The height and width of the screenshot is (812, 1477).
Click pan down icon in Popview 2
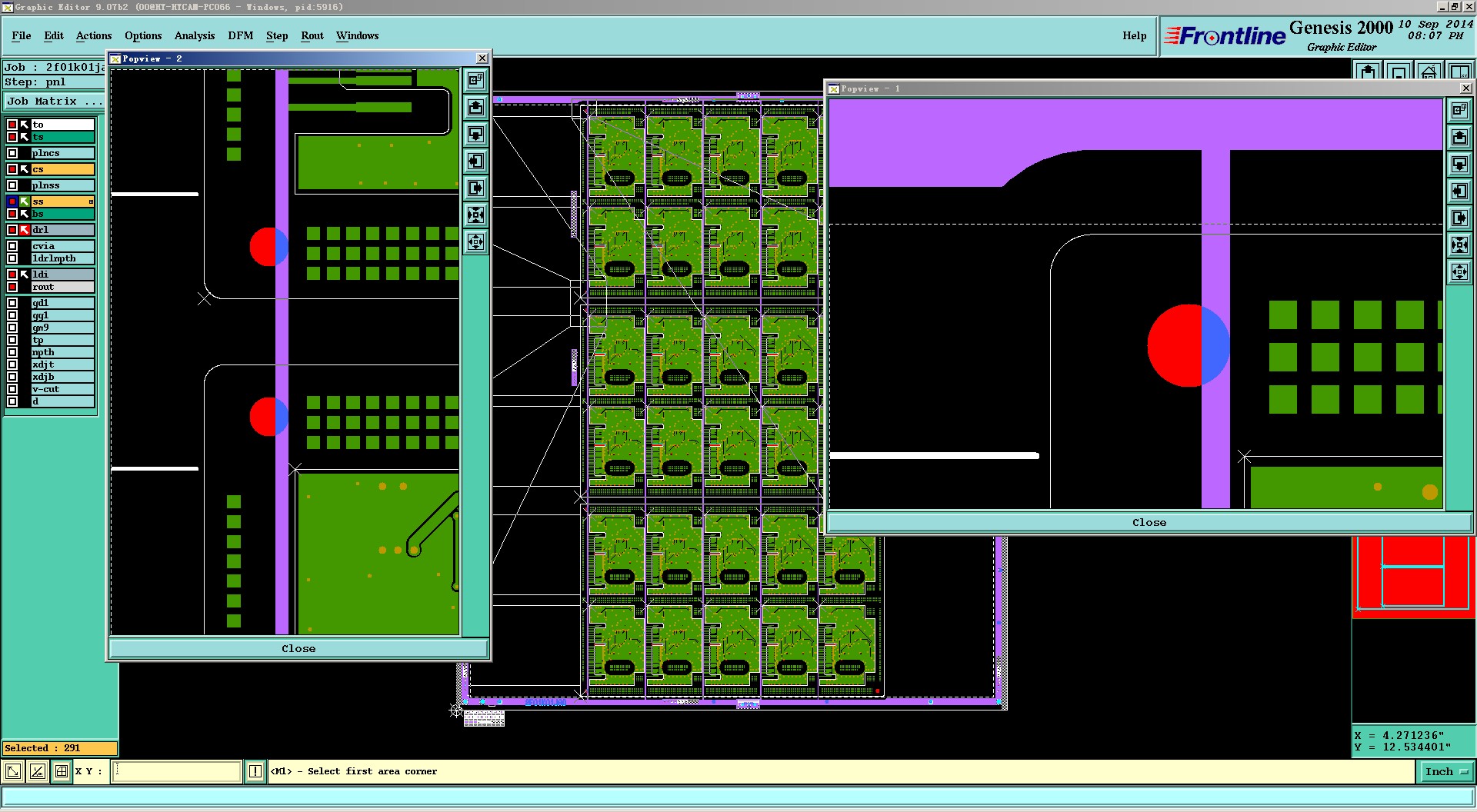tap(476, 135)
